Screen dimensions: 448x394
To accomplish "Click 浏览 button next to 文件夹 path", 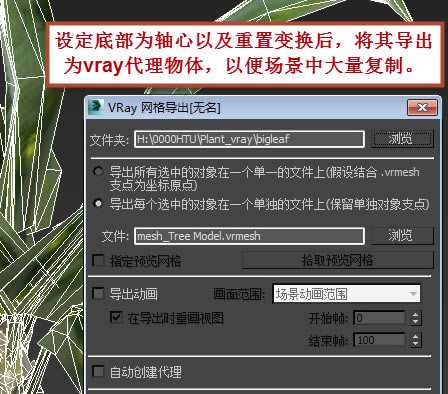I will tap(402, 139).
